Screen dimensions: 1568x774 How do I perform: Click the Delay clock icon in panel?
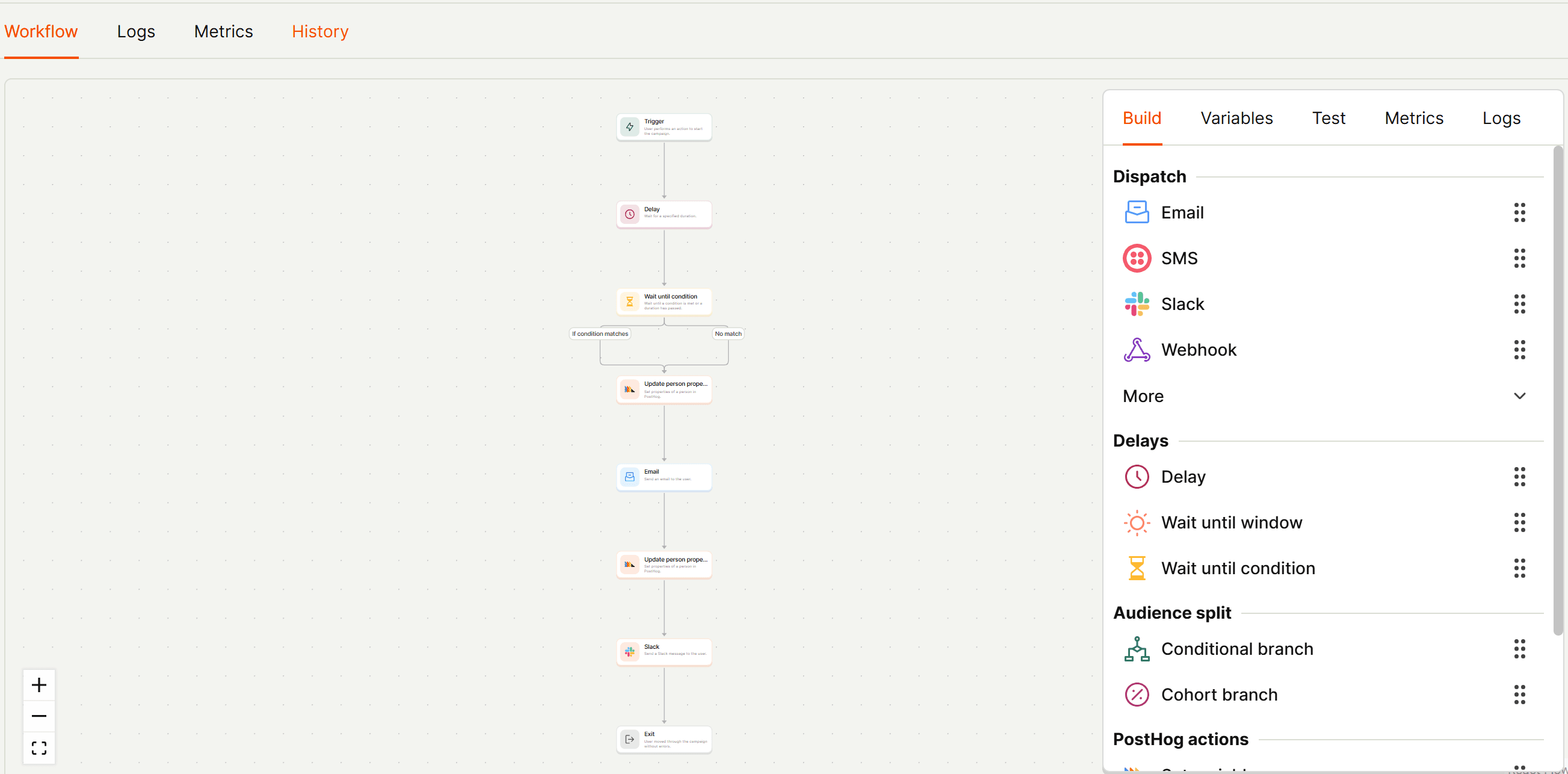pyautogui.click(x=1136, y=477)
